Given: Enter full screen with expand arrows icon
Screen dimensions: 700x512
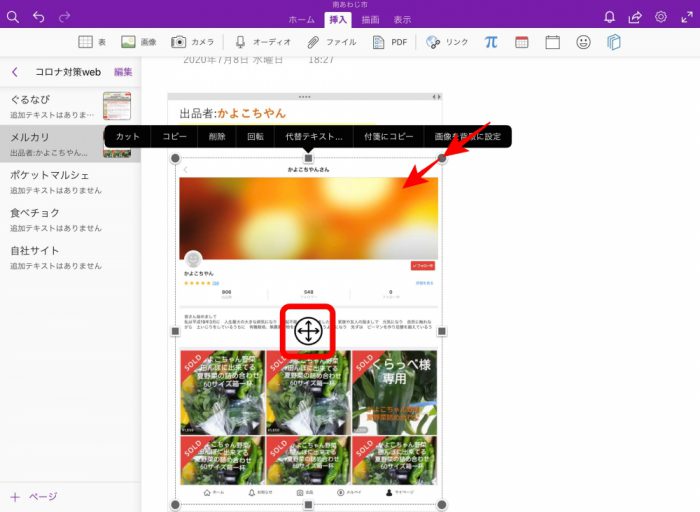Looking at the screenshot, I should (x=687, y=17).
